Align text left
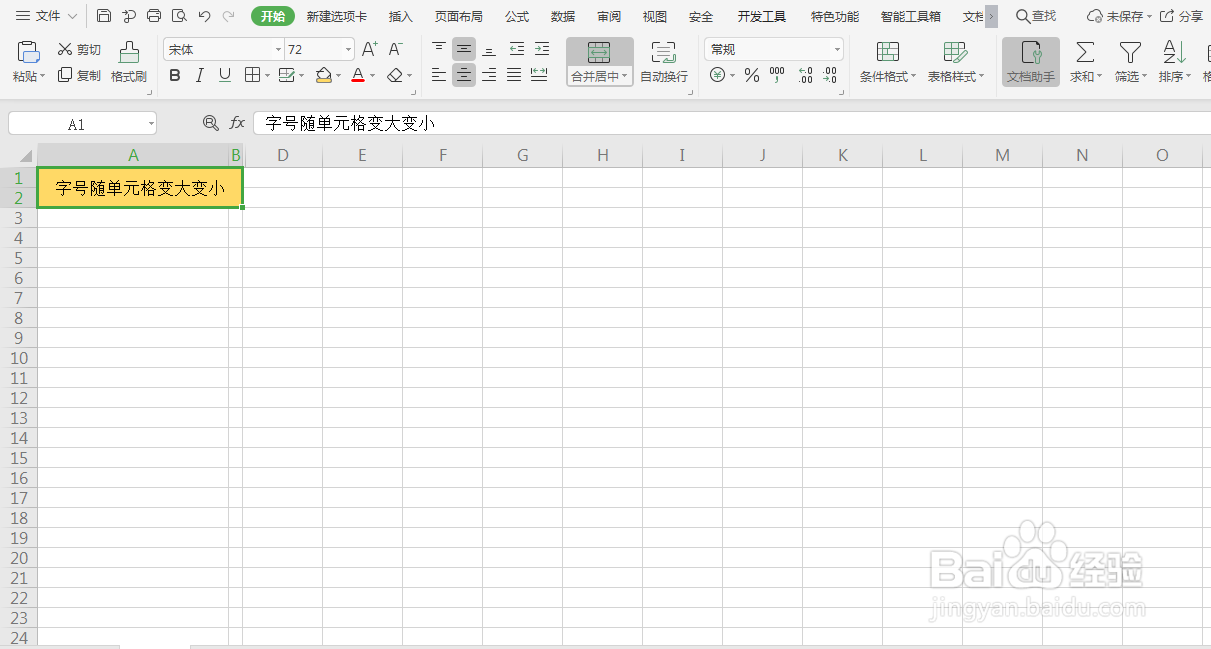Screen dimensions: 1211x649 click(x=439, y=75)
